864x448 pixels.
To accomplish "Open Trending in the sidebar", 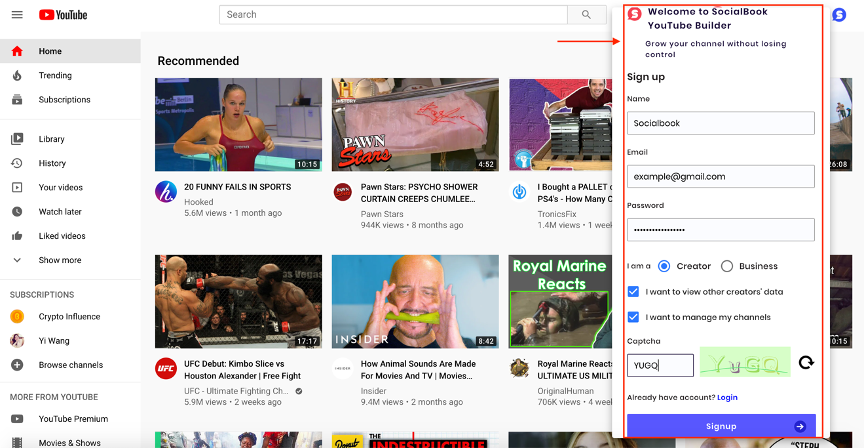I will [70, 75].
